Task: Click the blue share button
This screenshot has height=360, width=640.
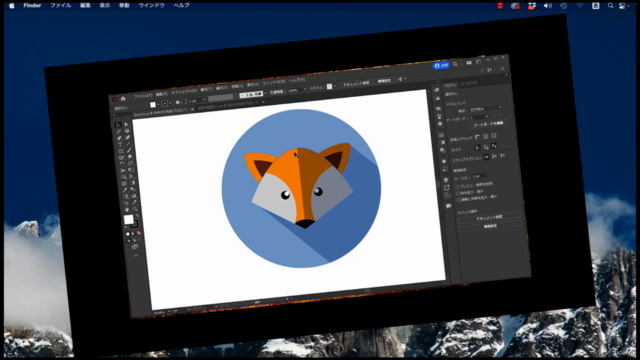Action: tap(441, 66)
